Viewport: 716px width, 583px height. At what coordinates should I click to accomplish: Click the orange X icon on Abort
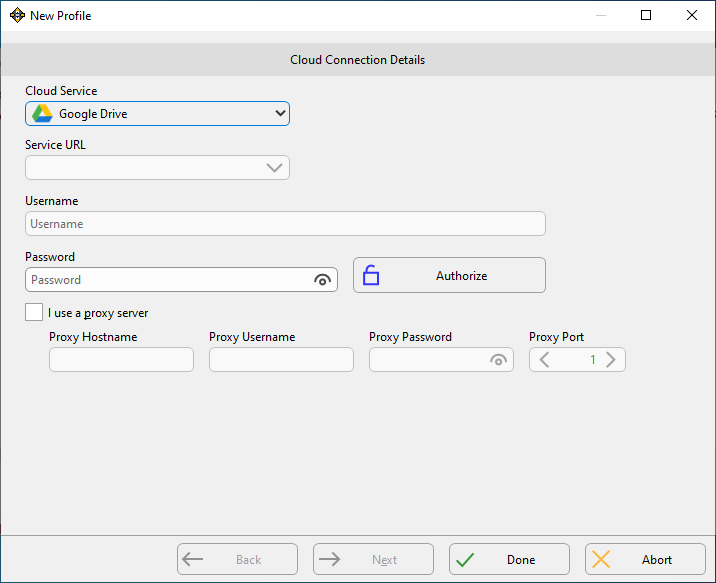(x=601, y=559)
